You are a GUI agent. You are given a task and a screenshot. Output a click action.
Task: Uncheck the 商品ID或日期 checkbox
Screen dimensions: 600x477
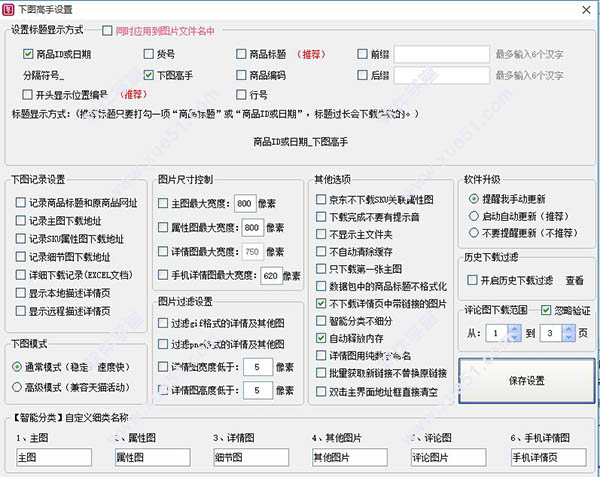[x=27, y=54]
